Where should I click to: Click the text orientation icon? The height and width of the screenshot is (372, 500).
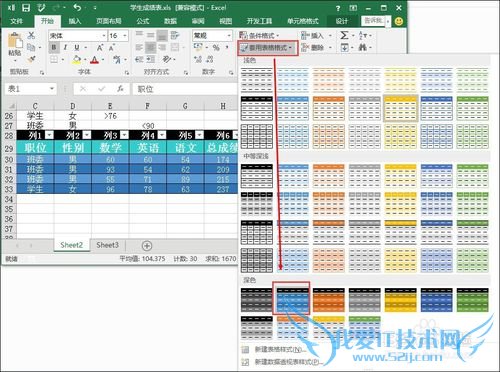point(166,60)
